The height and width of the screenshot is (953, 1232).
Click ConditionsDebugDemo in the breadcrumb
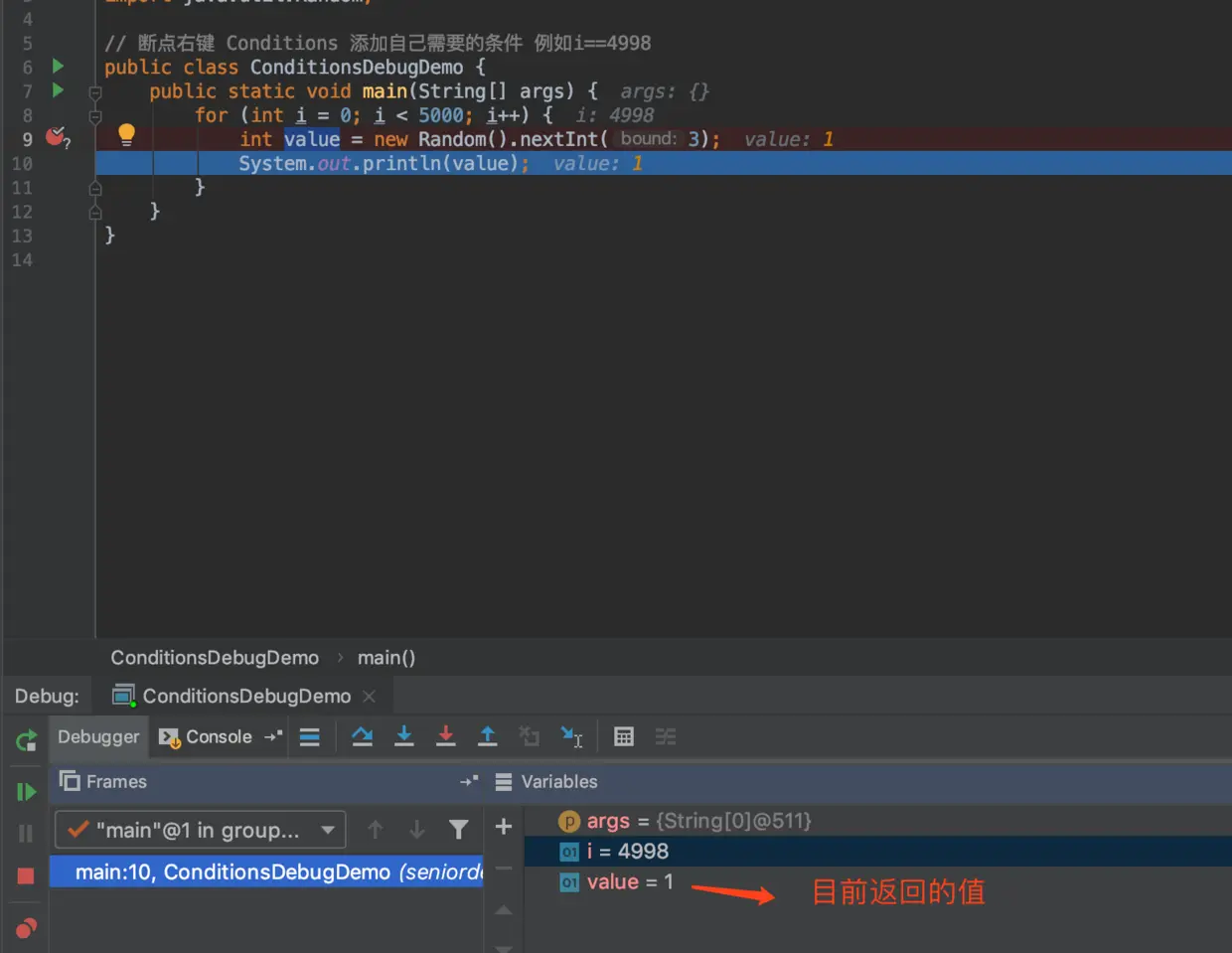click(x=215, y=658)
